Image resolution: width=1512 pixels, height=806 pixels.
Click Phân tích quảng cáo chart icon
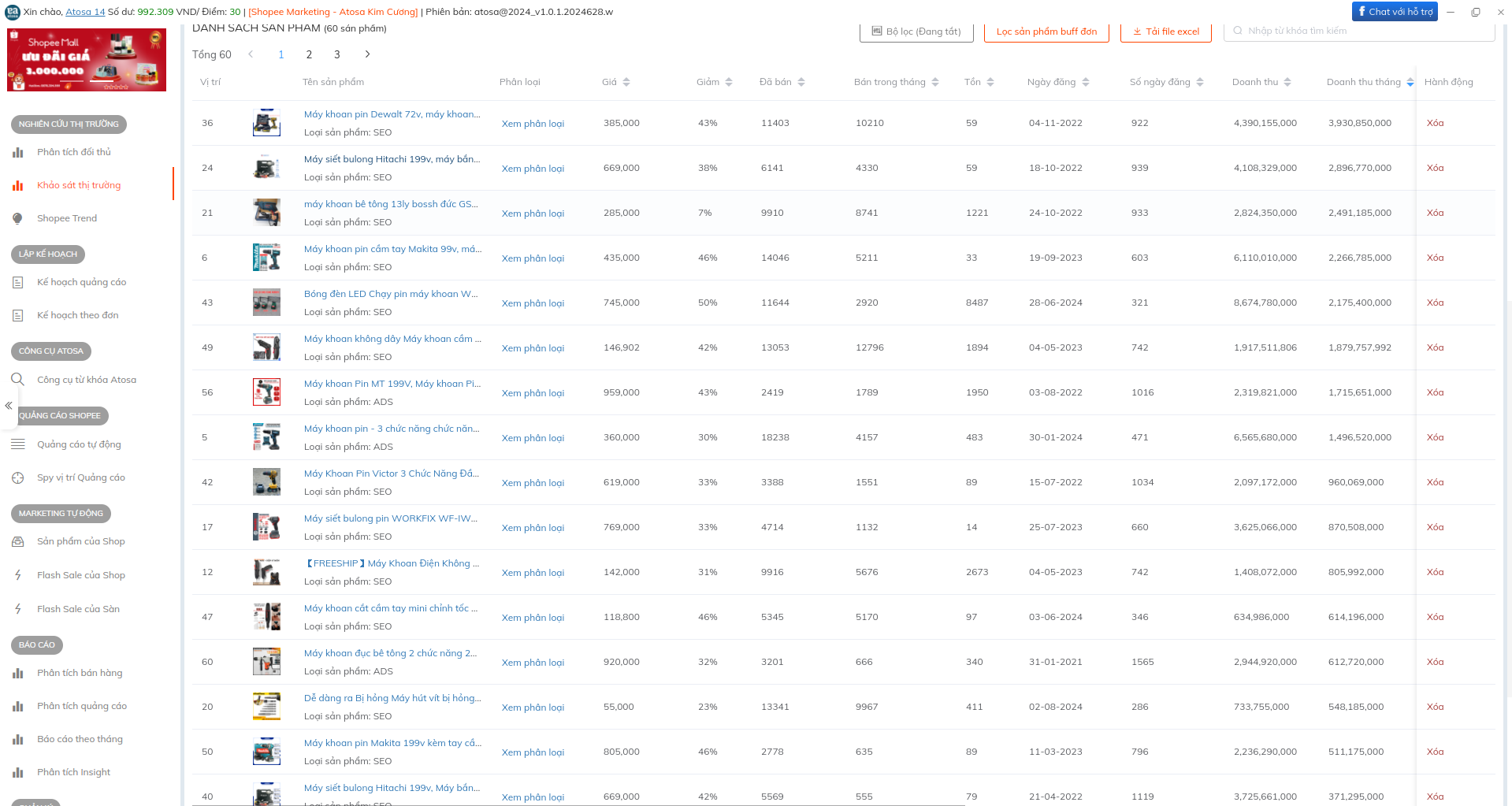pyautogui.click(x=17, y=706)
